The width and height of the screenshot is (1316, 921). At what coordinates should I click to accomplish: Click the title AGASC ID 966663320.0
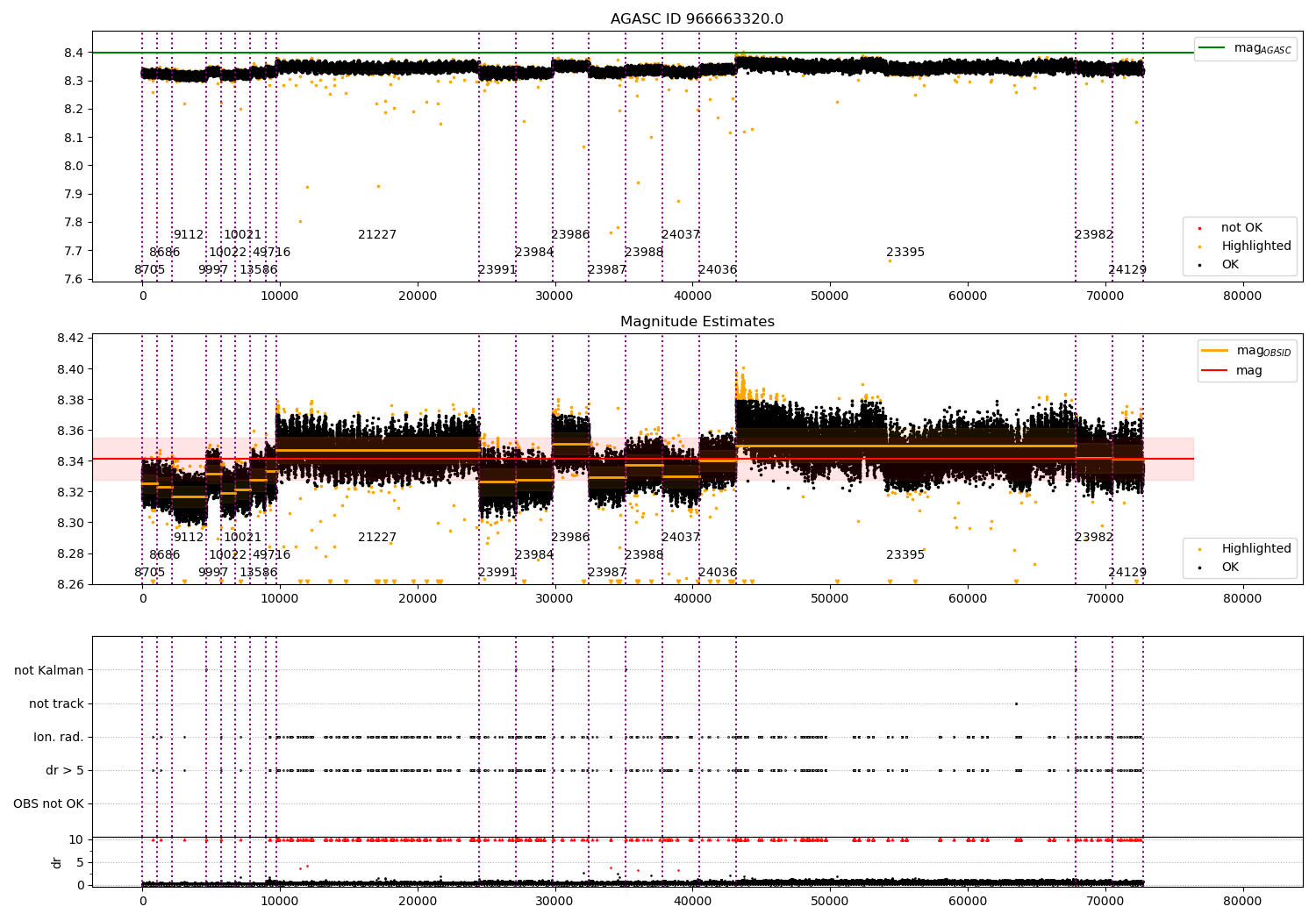[x=697, y=19]
